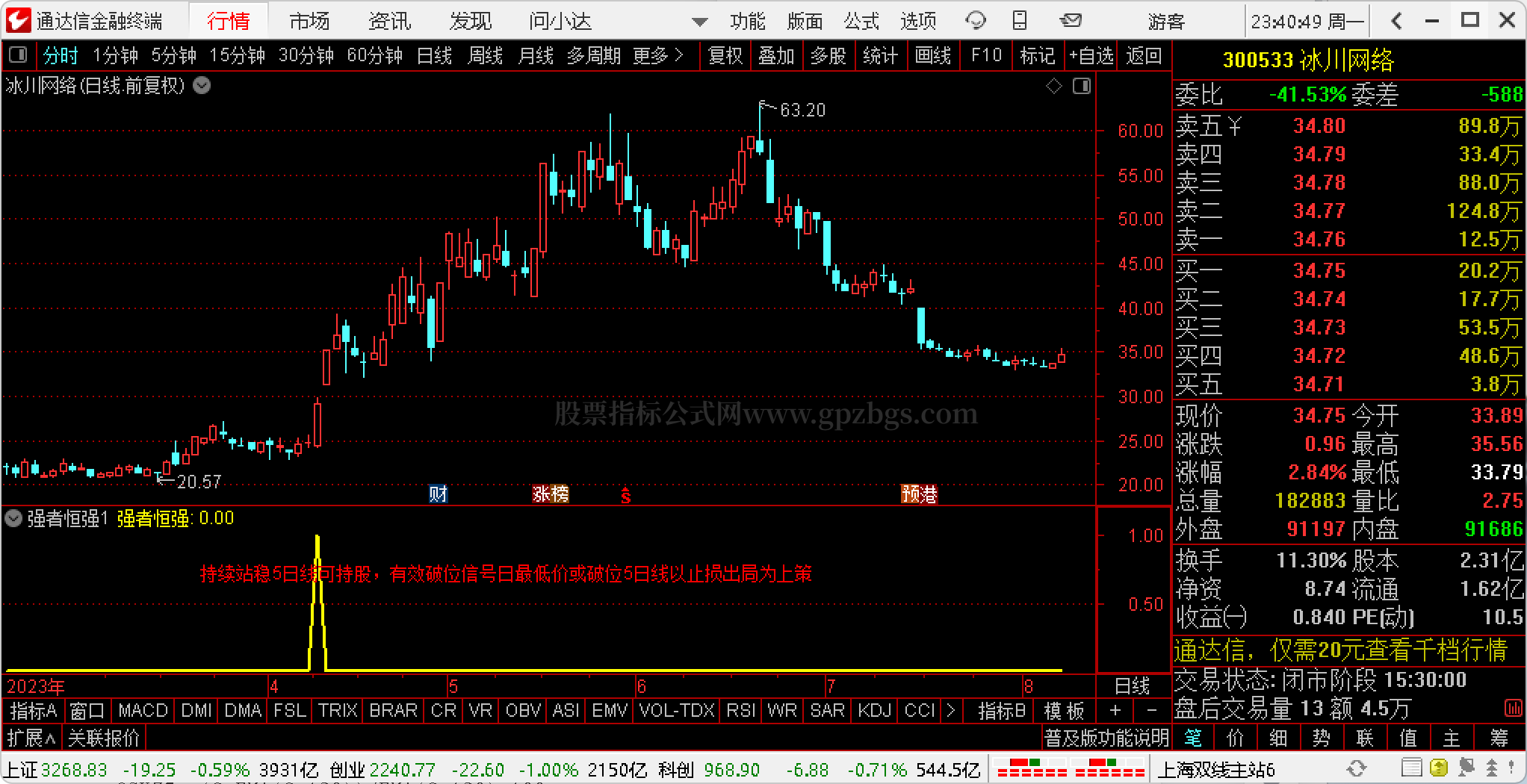The image size is (1527, 784).
Task: Expand 更多 period options
Action: tap(657, 55)
